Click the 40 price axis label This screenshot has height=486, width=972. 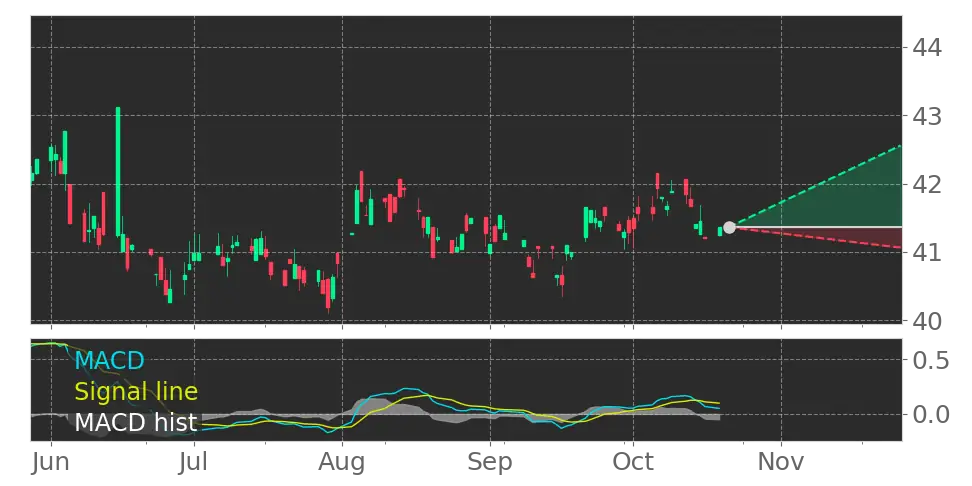coord(927,321)
